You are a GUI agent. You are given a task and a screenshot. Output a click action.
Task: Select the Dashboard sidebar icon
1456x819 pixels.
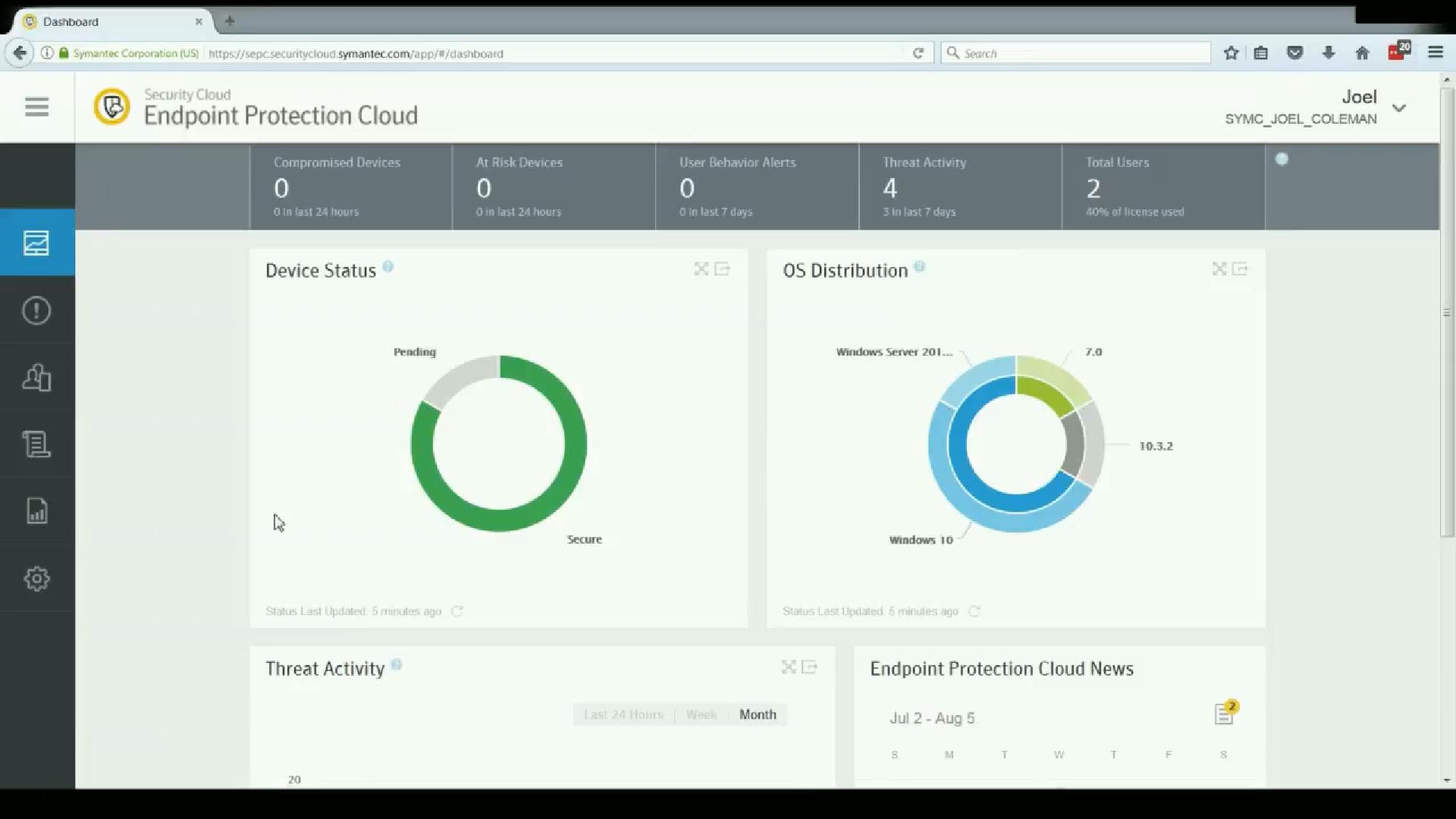click(x=36, y=243)
